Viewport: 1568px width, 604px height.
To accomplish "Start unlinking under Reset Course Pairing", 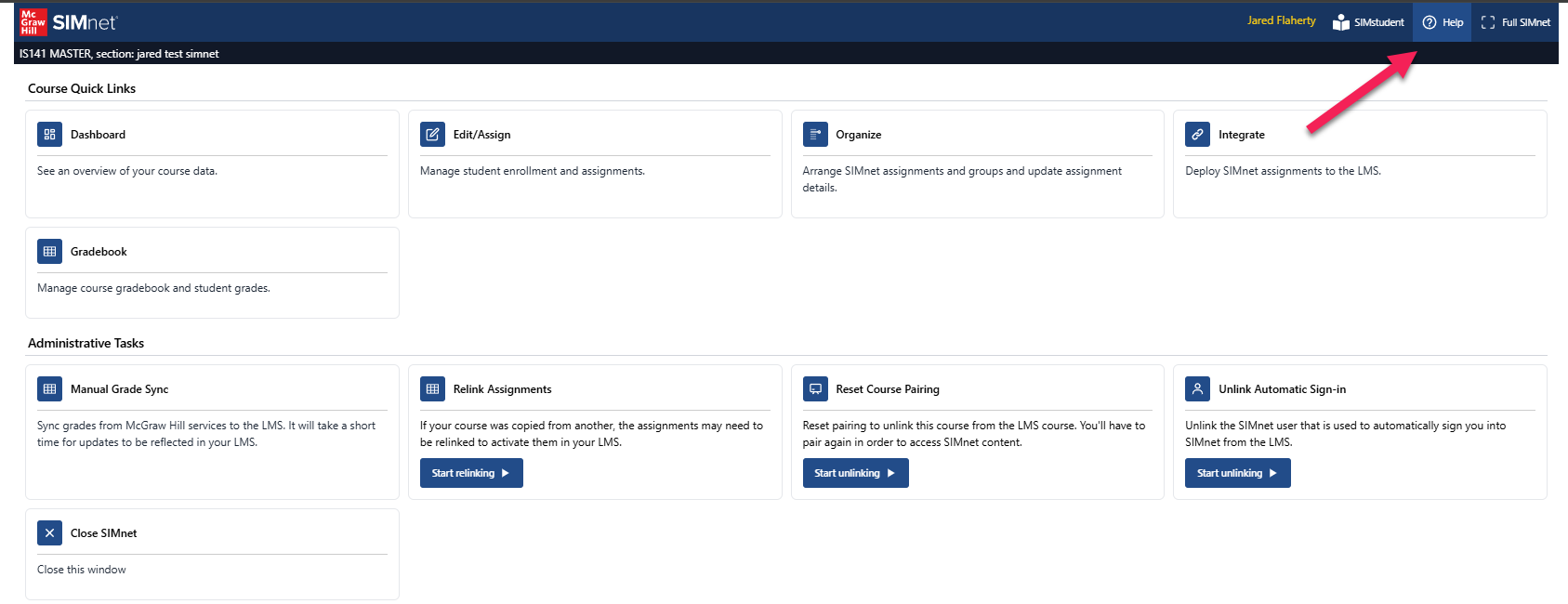I will click(x=855, y=473).
